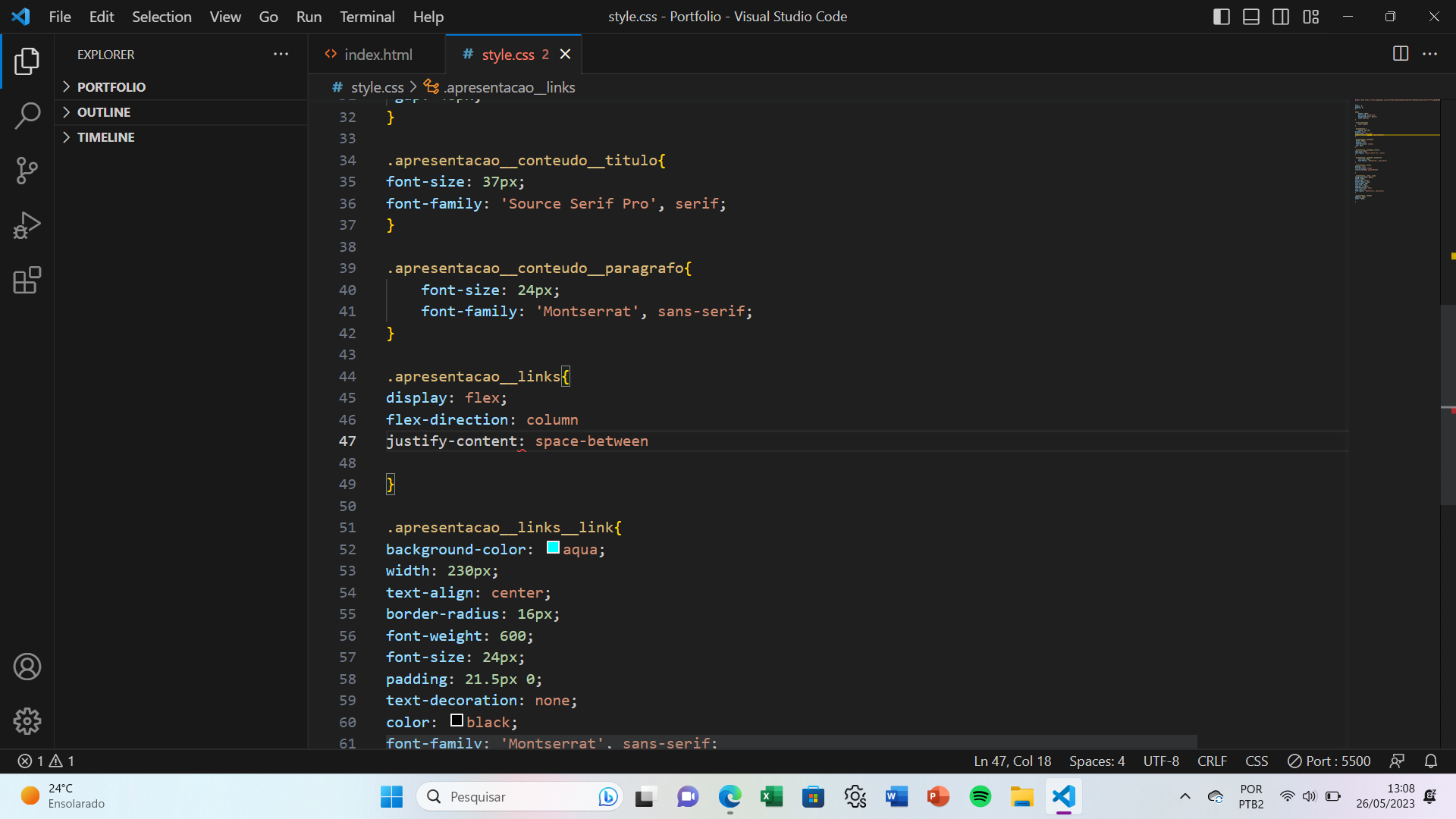Viewport: 1456px width, 819px height.
Task: Click Ln 47, Col 18 status item
Action: pyautogui.click(x=1012, y=761)
